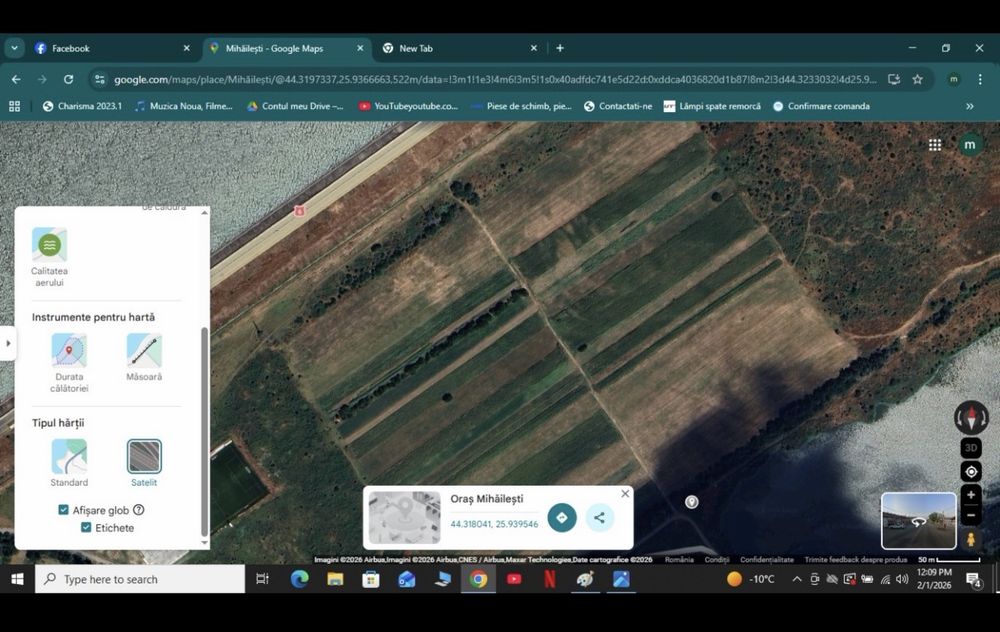Open Condiții terms link
This screenshot has height=632, width=1000.
716,559
